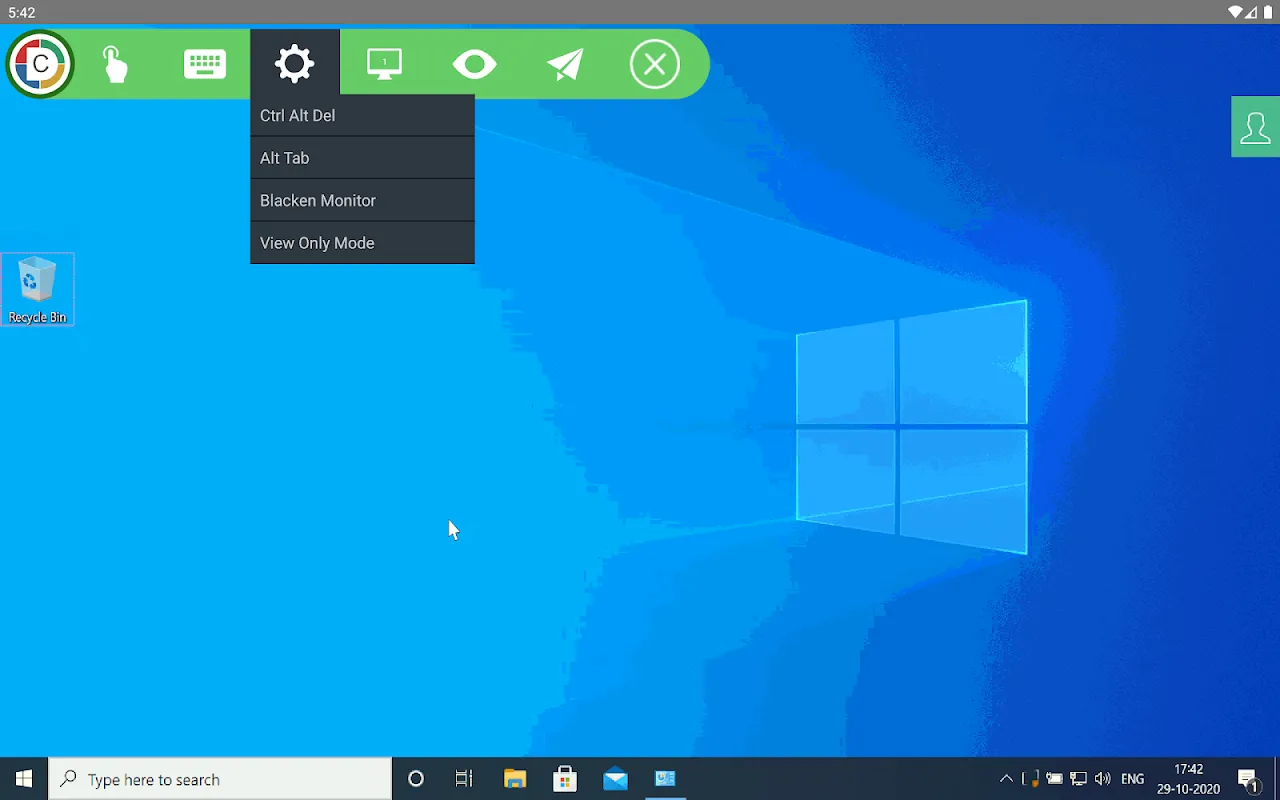
Task: Send Ctrl Alt Del command
Action: click(x=362, y=116)
